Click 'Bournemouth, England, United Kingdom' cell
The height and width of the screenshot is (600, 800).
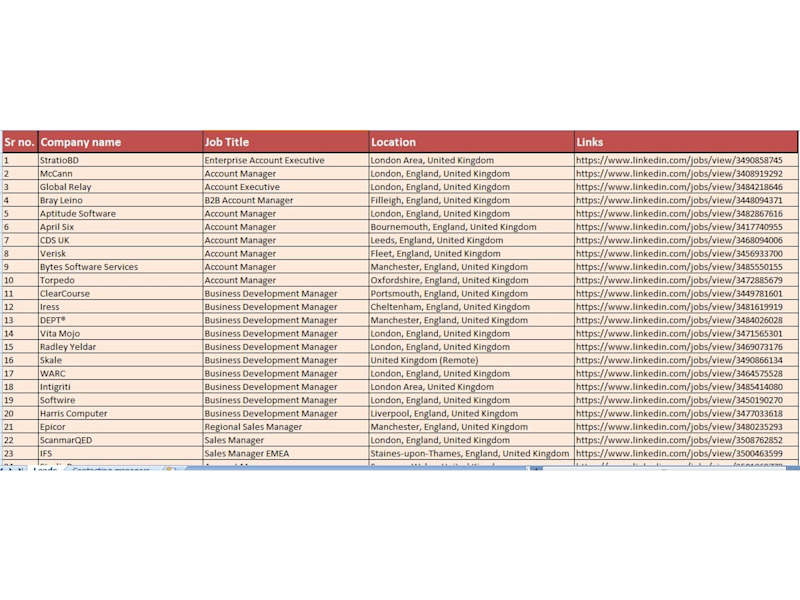[x=471, y=227]
